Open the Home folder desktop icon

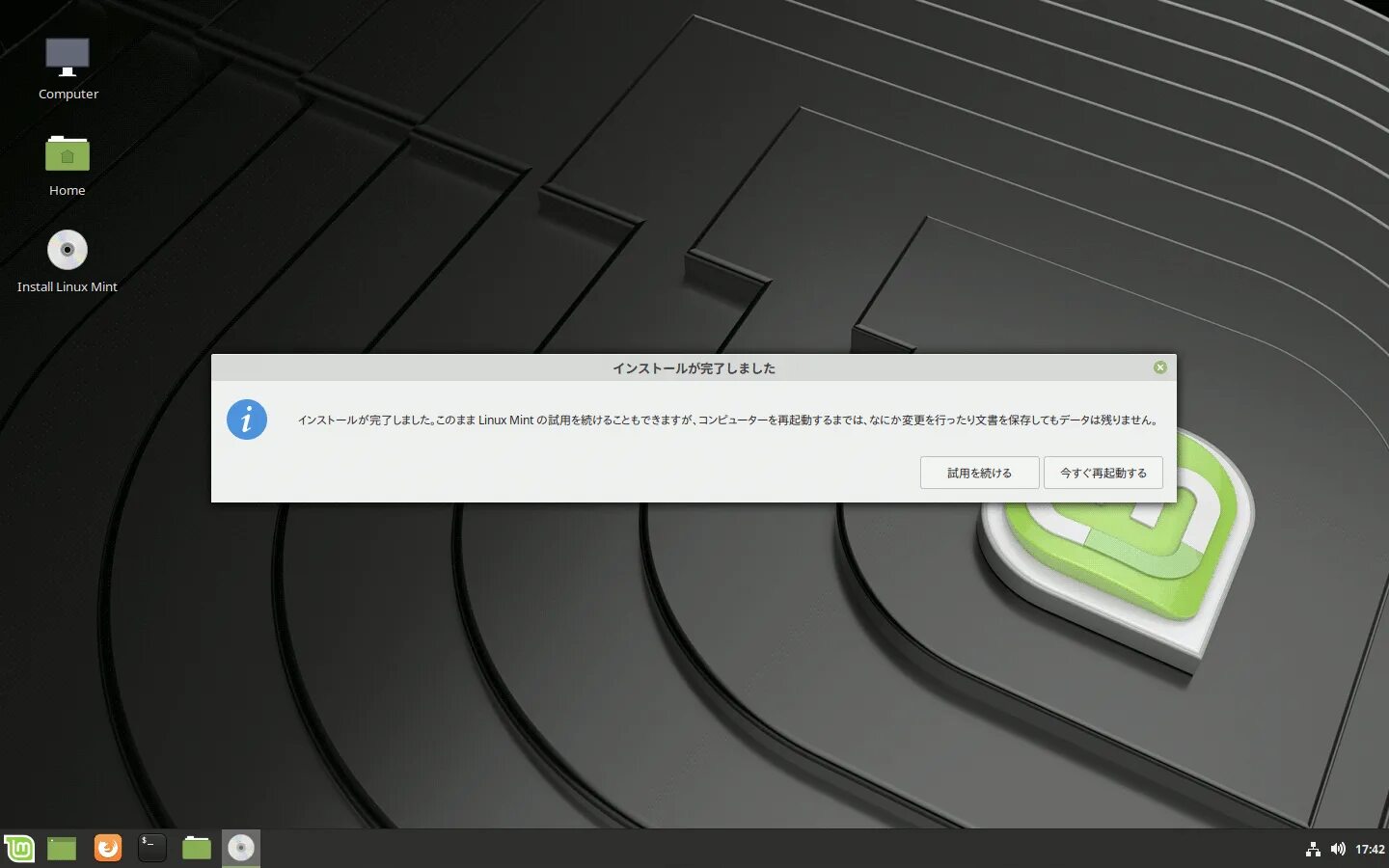(68, 165)
